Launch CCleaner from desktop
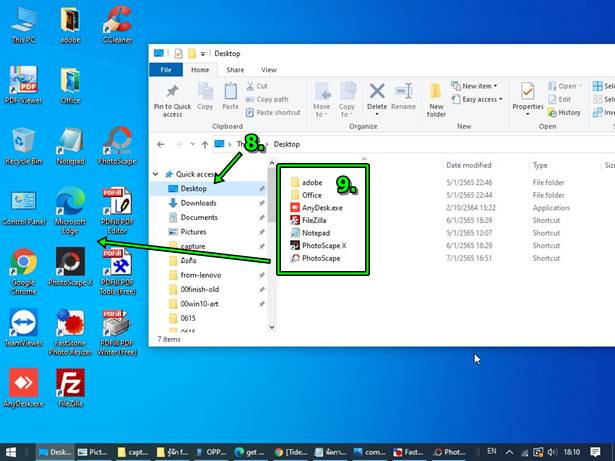Viewport: 615px width, 461px height. [x=117, y=24]
